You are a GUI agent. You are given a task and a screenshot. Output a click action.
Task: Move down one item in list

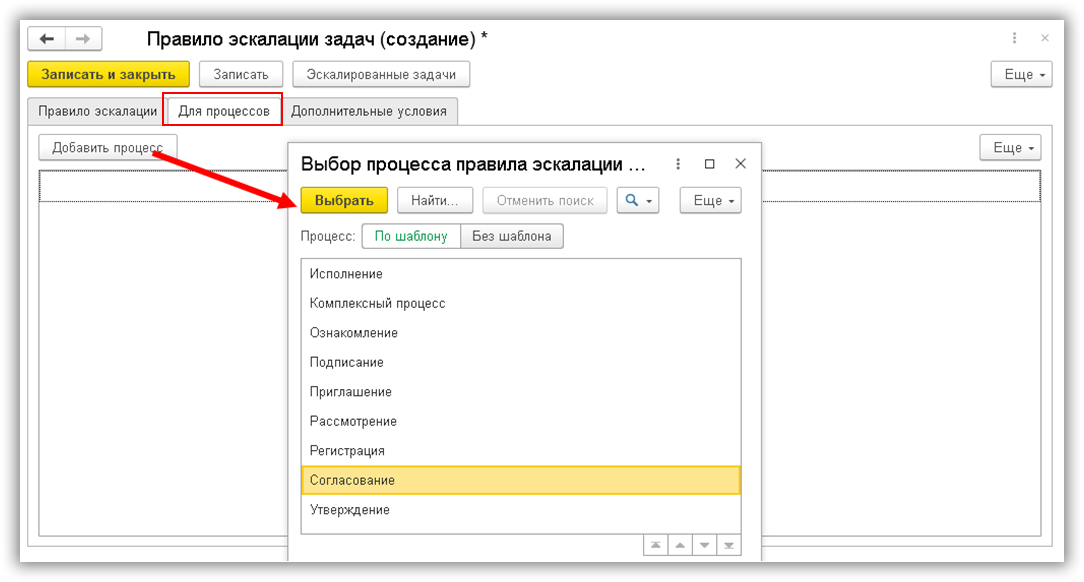[704, 545]
